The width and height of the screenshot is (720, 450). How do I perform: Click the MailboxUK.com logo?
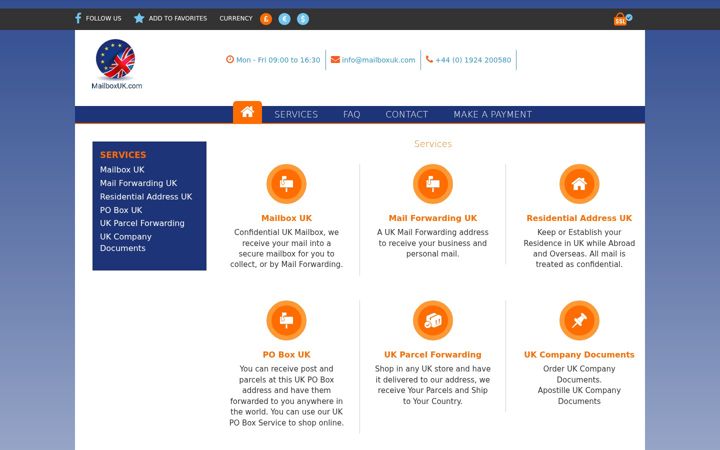[117, 64]
